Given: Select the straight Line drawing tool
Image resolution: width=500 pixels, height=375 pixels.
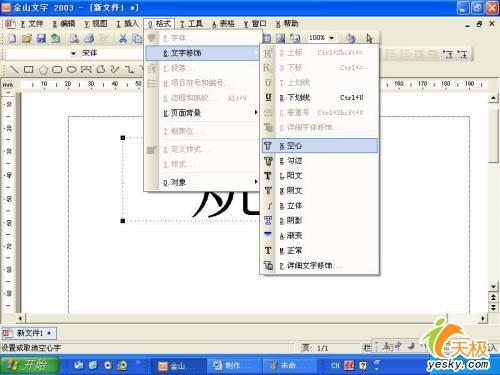Looking at the screenshot, I should 14,69.
